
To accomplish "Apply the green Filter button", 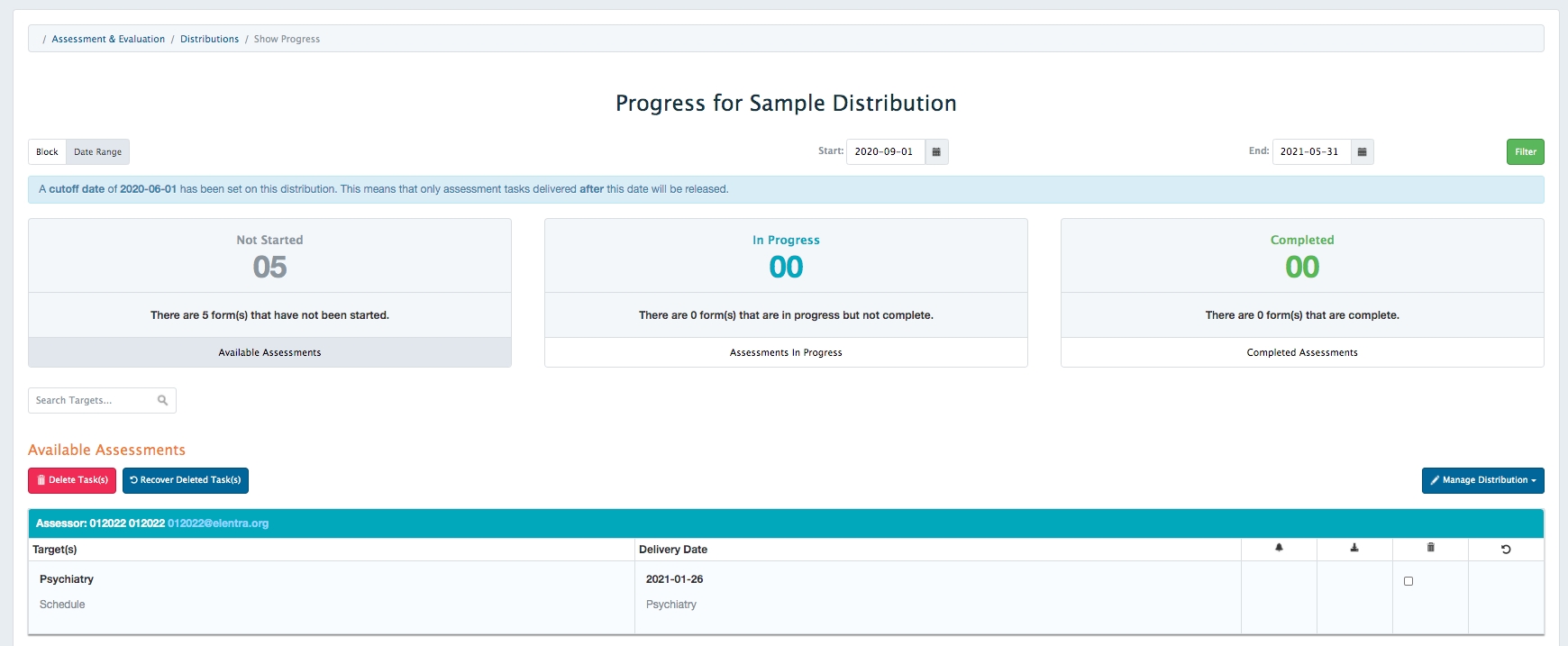I will (1525, 152).
